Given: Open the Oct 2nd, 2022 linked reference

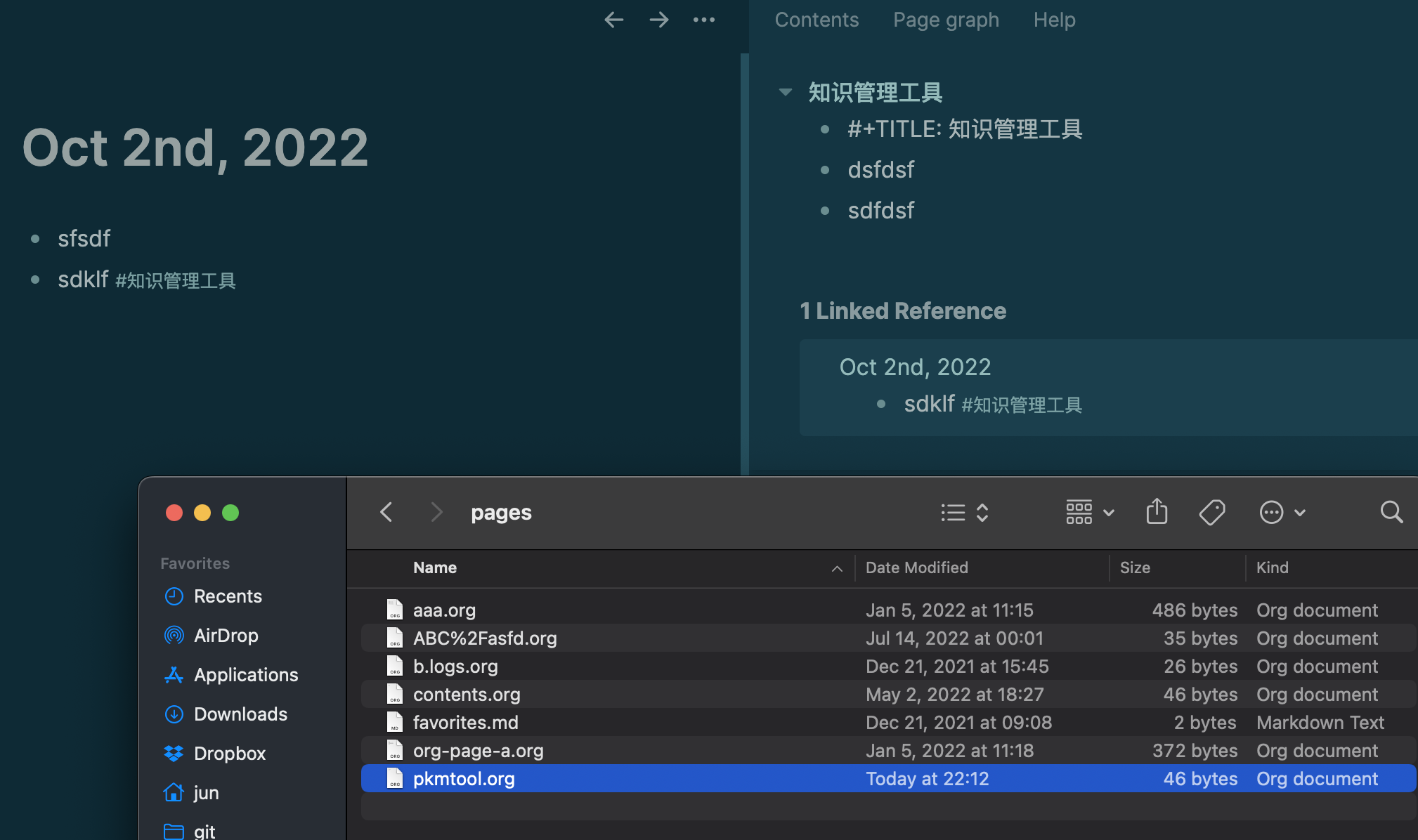Looking at the screenshot, I should click(915, 367).
